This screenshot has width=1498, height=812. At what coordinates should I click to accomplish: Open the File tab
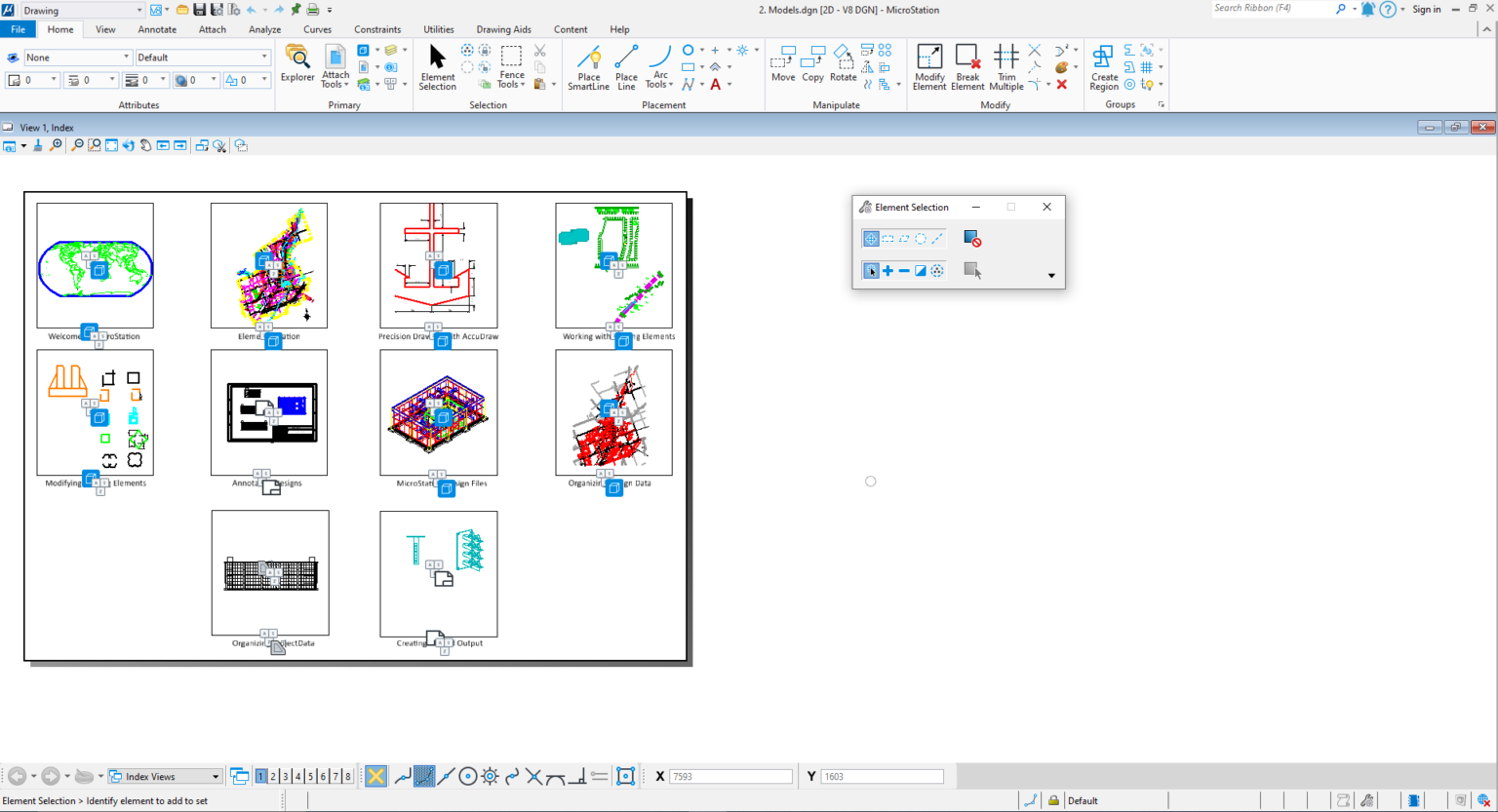(18, 29)
